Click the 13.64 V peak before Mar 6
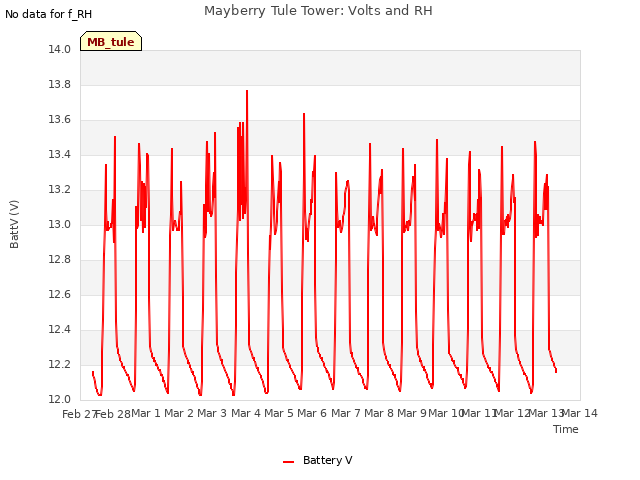Viewport: 640px width, 480px height. coord(304,114)
